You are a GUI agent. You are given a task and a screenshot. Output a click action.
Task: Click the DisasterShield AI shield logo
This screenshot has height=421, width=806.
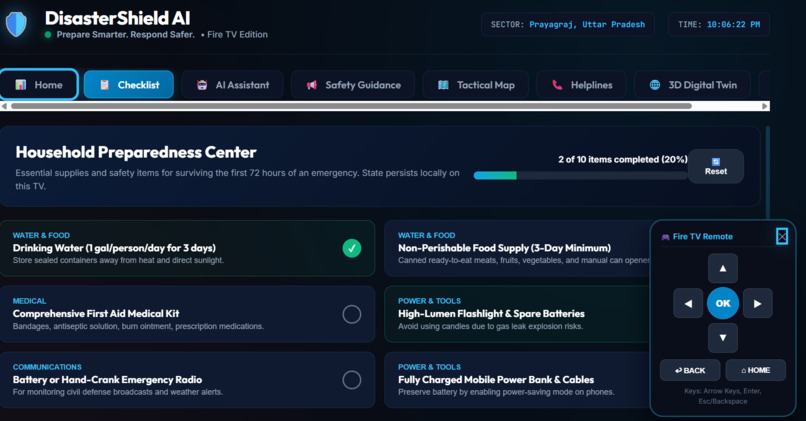[16, 24]
